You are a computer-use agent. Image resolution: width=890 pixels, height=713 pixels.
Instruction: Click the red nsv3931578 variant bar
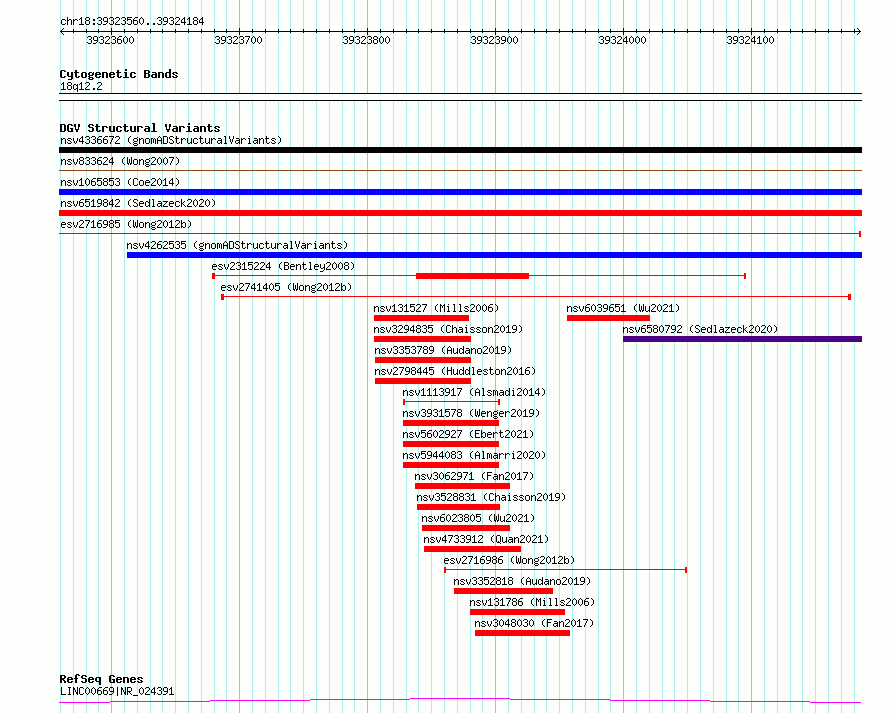coord(451,423)
